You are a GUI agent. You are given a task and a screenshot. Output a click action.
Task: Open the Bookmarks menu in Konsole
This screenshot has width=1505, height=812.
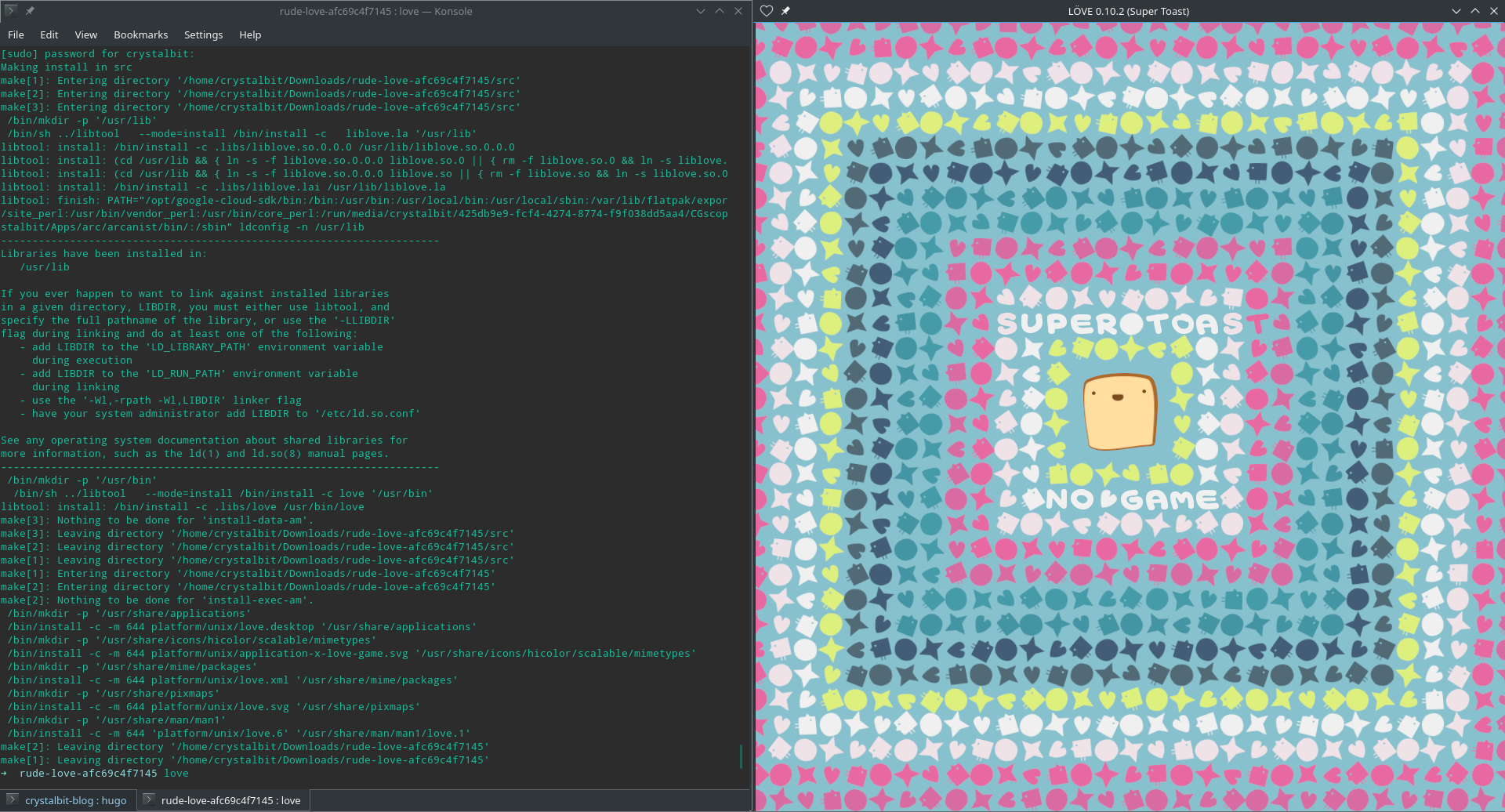[141, 34]
